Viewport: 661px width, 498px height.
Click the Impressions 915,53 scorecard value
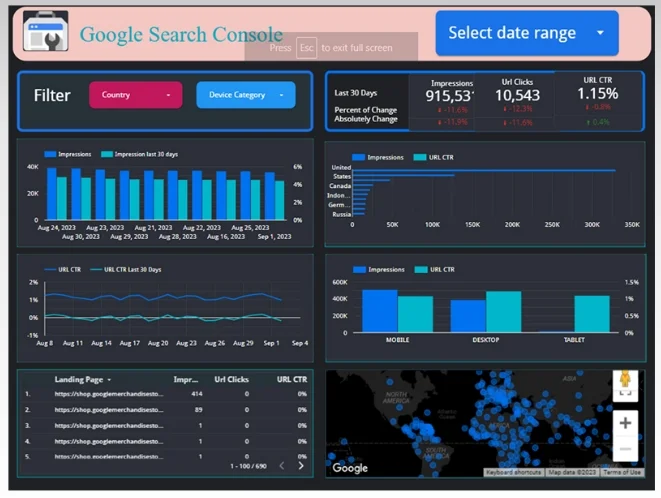pos(449,96)
